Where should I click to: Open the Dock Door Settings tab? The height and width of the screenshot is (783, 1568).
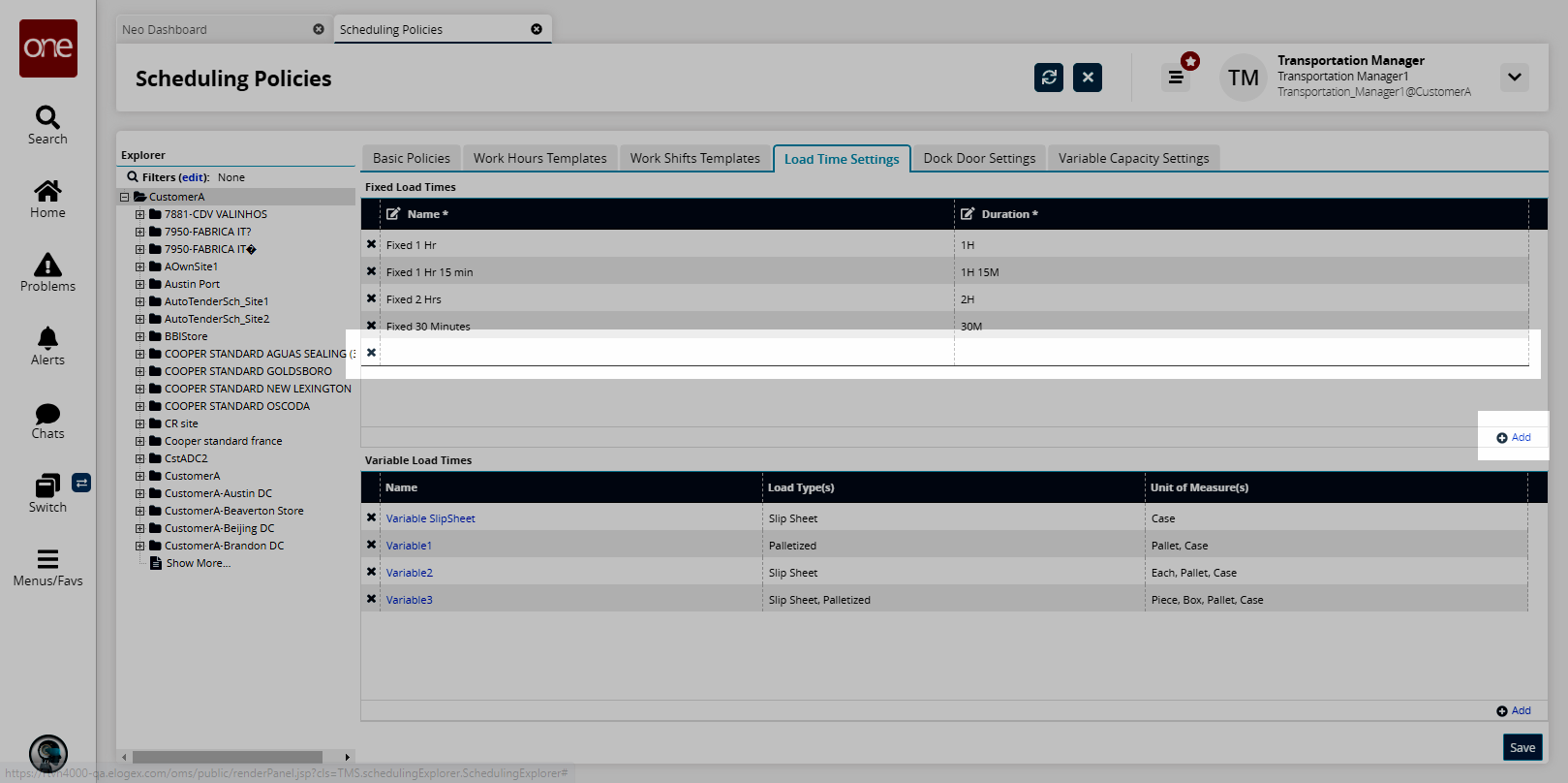[978, 158]
